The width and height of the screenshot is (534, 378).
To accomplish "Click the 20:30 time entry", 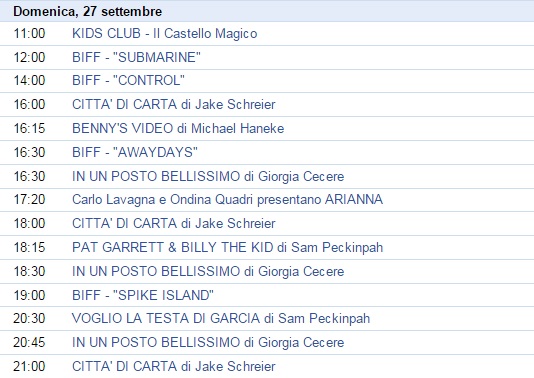I will (29, 318).
